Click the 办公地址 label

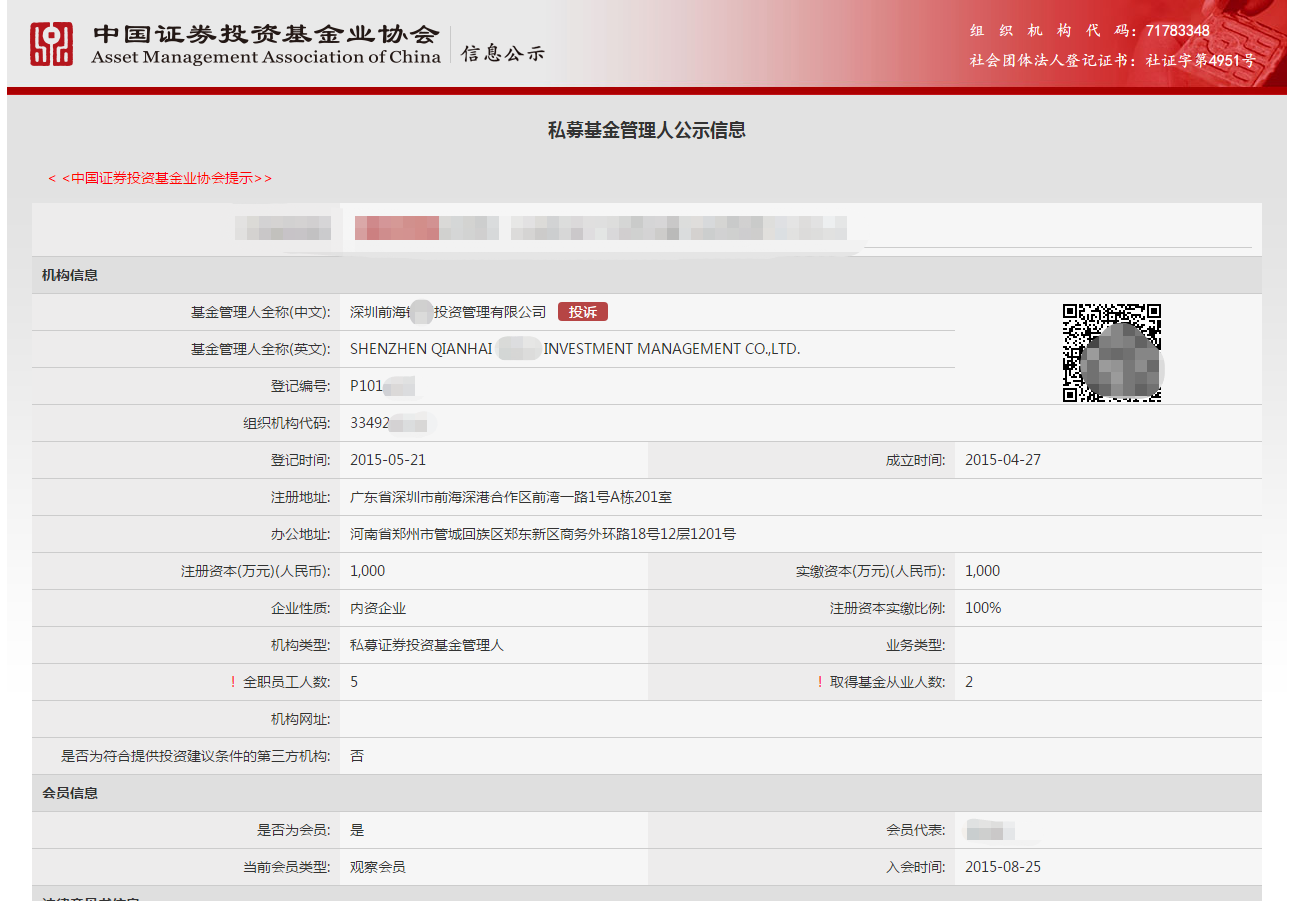click(300, 534)
